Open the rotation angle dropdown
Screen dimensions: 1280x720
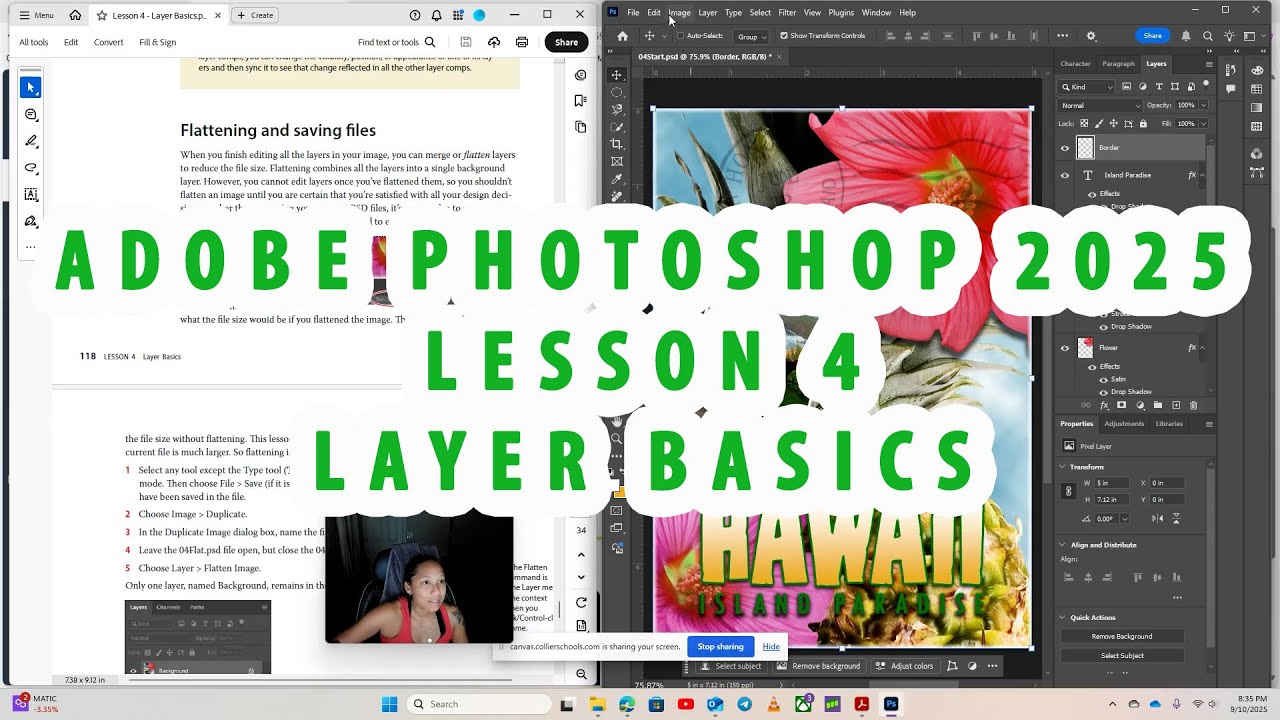click(1125, 519)
